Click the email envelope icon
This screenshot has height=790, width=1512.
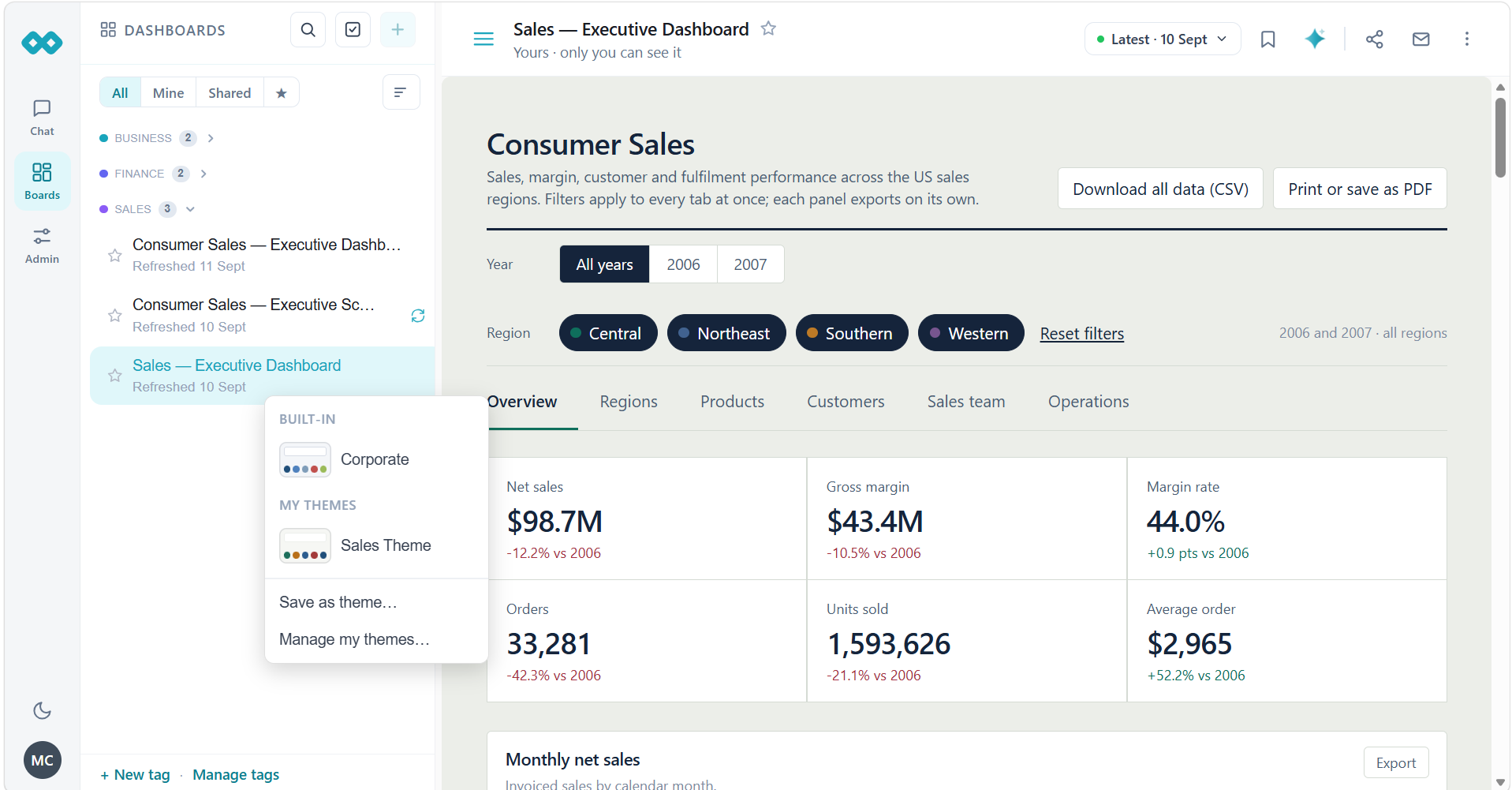point(1421,39)
